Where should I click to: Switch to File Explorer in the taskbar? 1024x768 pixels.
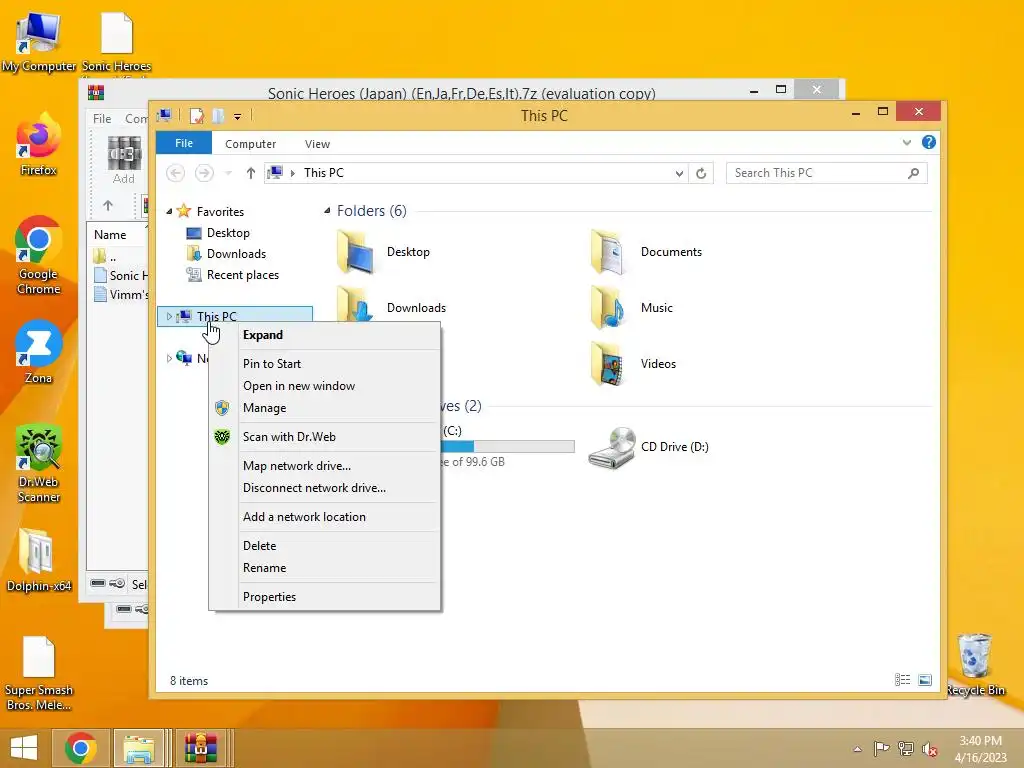click(x=139, y=748)
